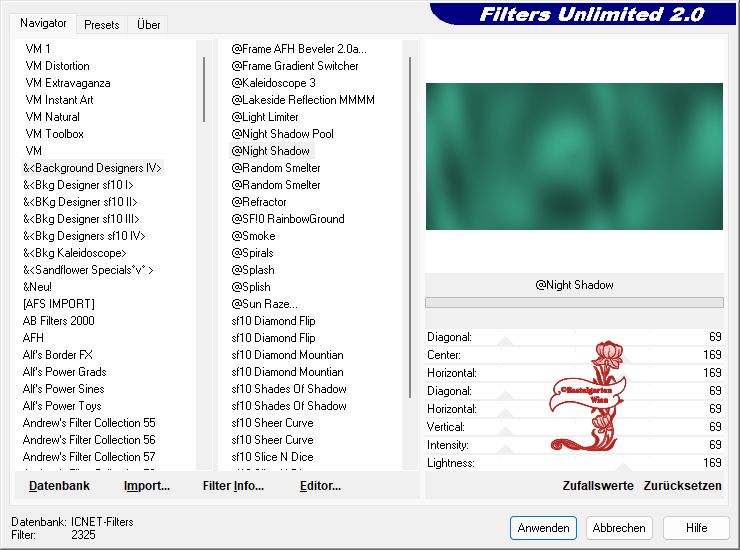Open the Datenbank option
The height and width of the screenshot is (550, 740).
click(x=59, y=486)
